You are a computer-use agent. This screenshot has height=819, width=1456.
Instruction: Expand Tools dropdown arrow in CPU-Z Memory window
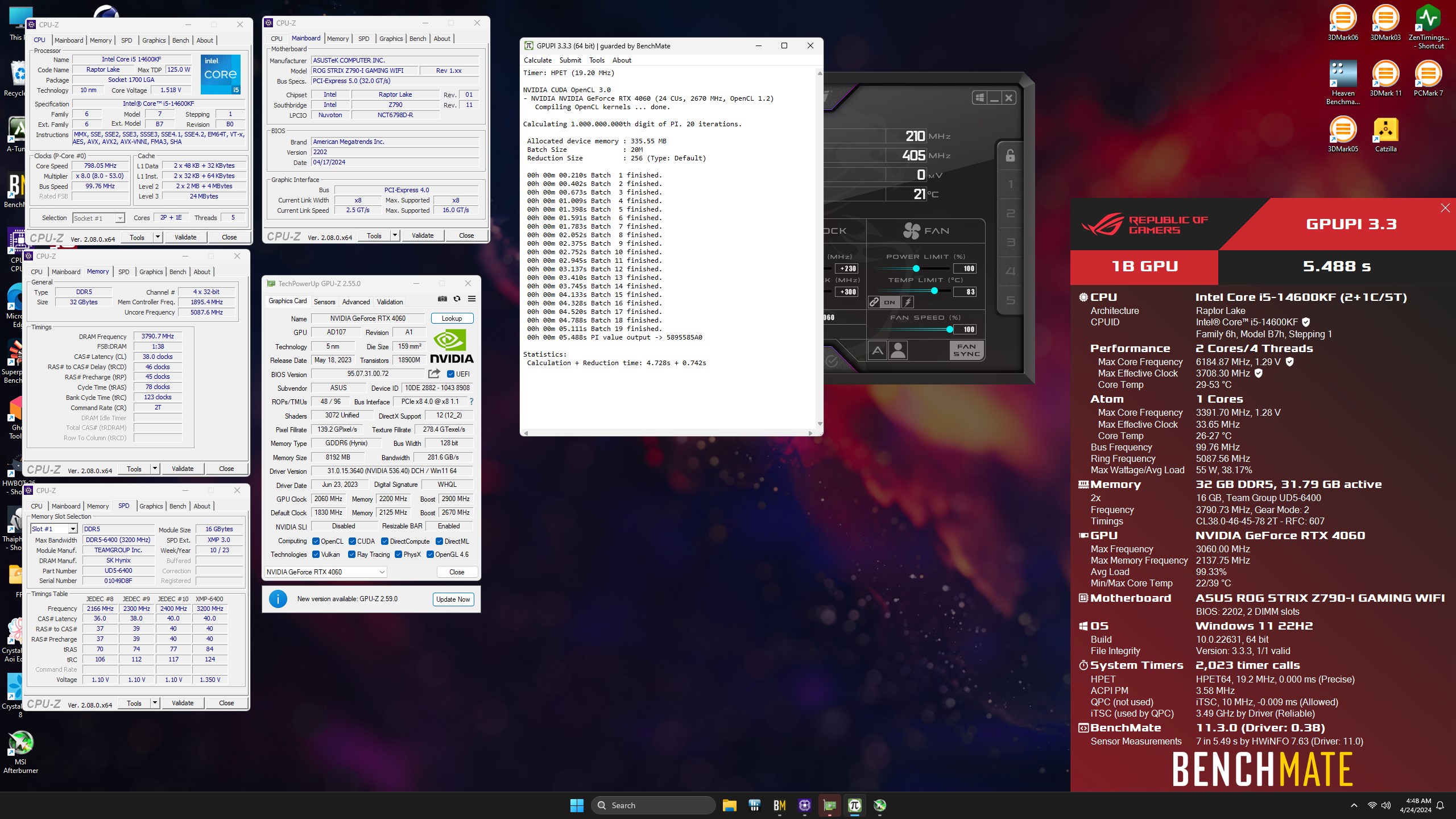coord(155,469)
